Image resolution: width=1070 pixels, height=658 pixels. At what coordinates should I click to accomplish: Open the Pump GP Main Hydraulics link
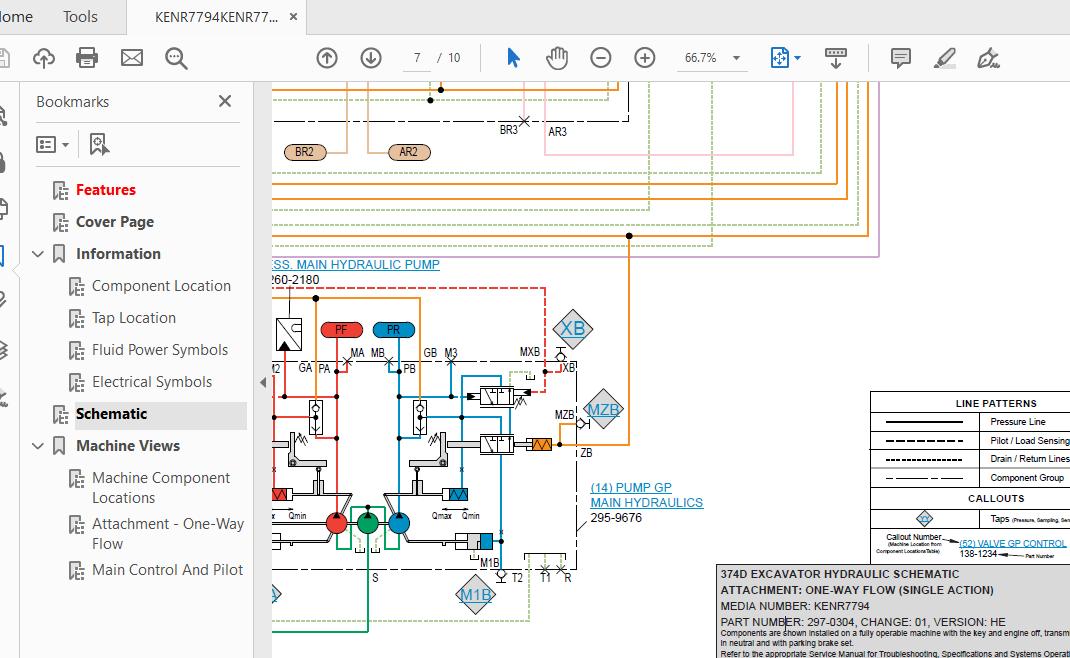646,495
